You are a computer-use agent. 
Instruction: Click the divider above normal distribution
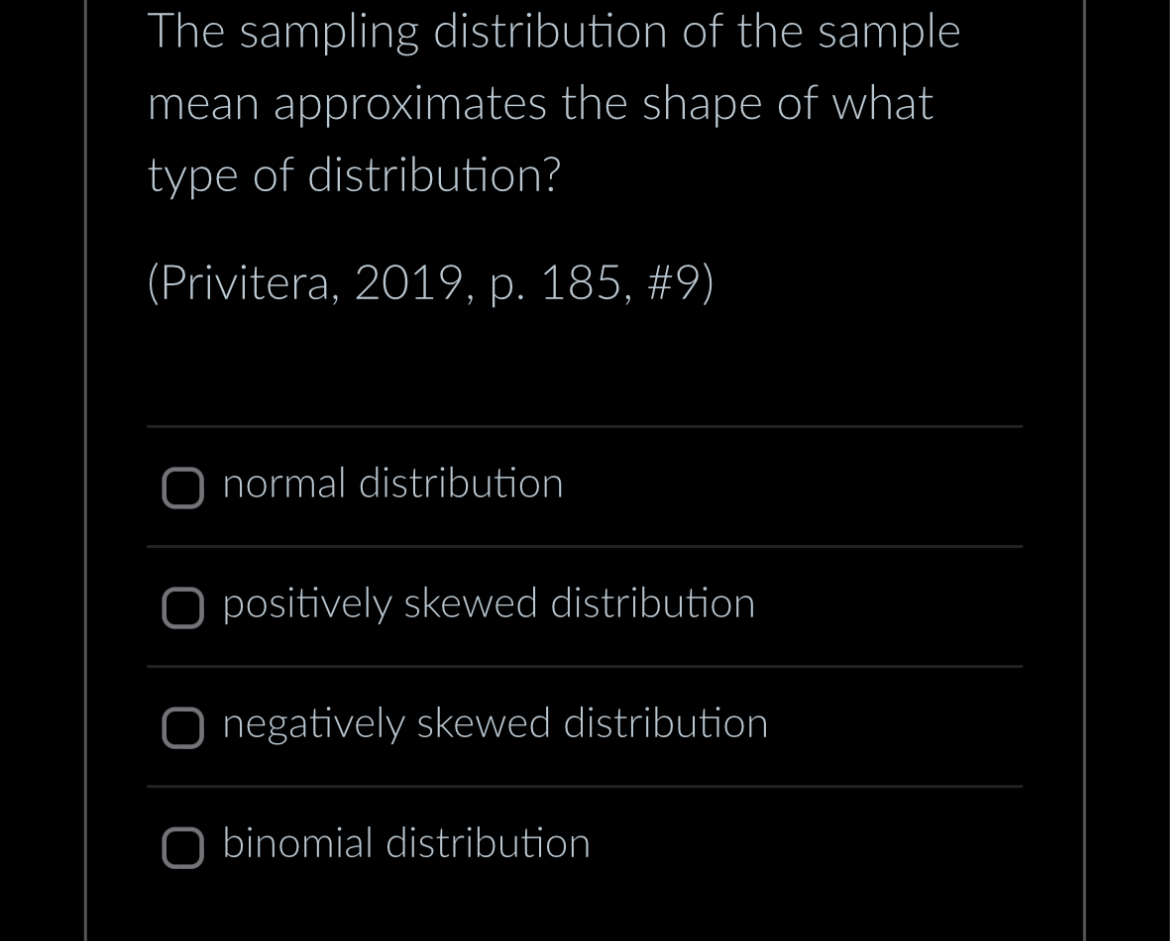pyautogui.click(x=585, y=426)
